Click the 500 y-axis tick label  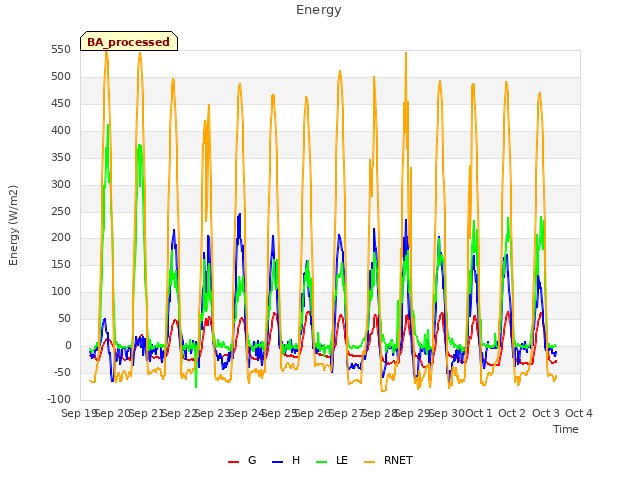61,76
